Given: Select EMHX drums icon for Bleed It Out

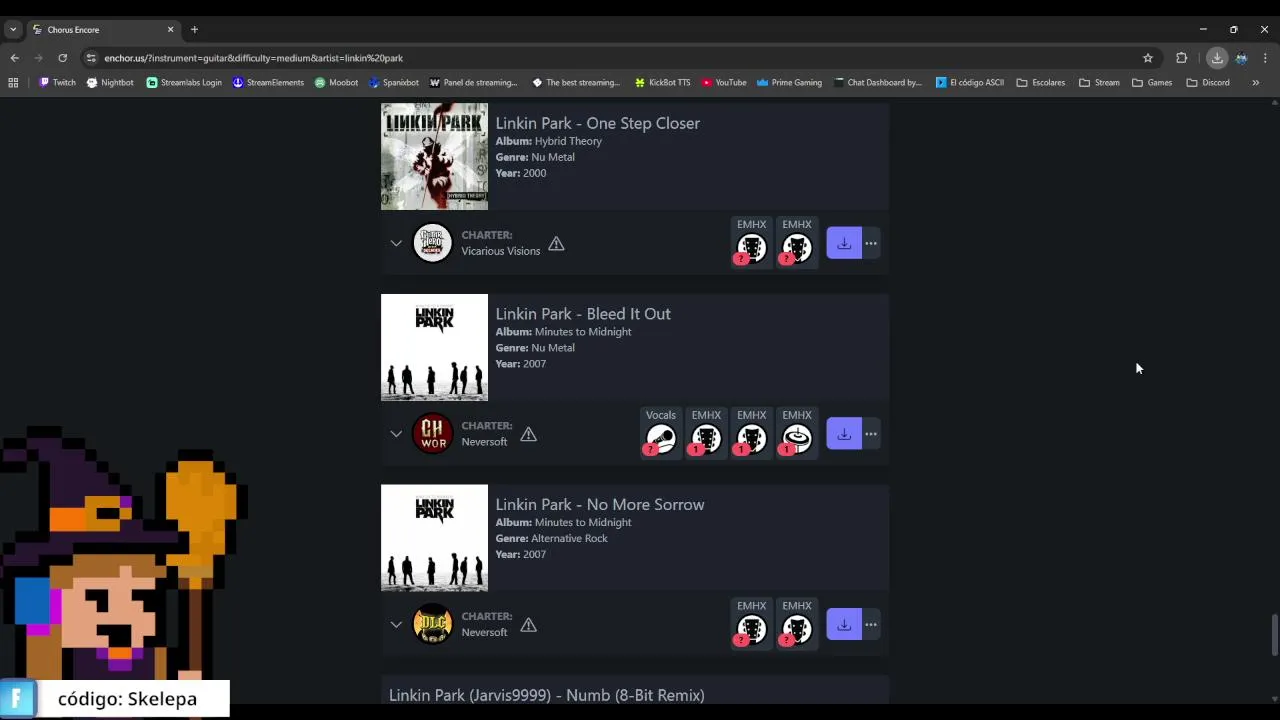Looking at the screenshot, I should click(797, 433).
